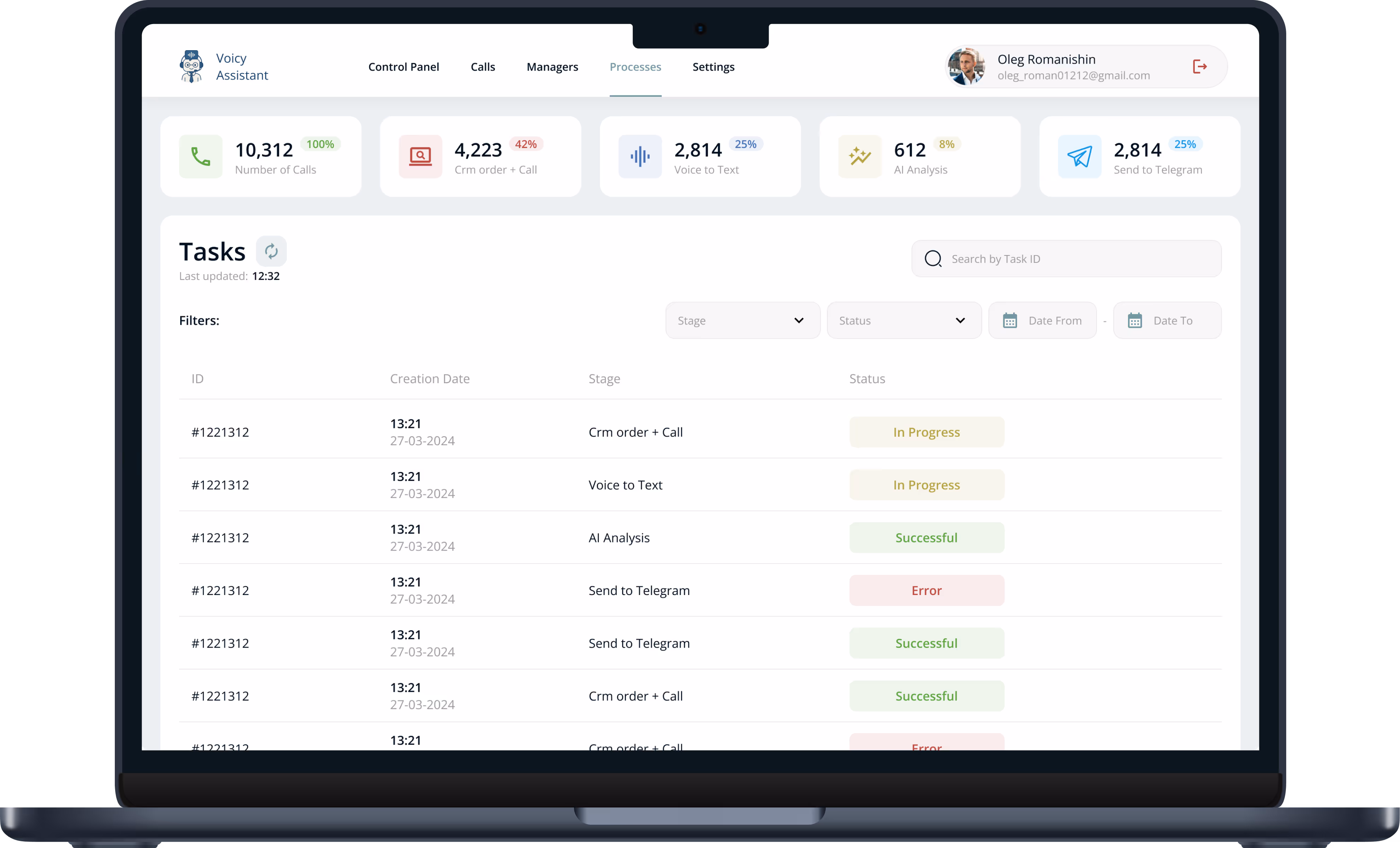Click the first In Progress status badge
This screenshot has width=1400, height=848.
[926, 432]
